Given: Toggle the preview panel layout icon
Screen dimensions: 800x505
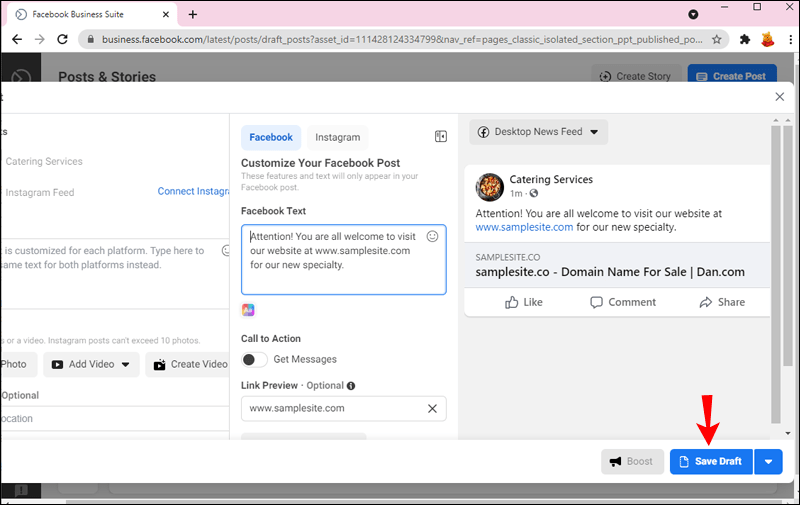Looking at the screenshot, I should click(x=440, y=136).
